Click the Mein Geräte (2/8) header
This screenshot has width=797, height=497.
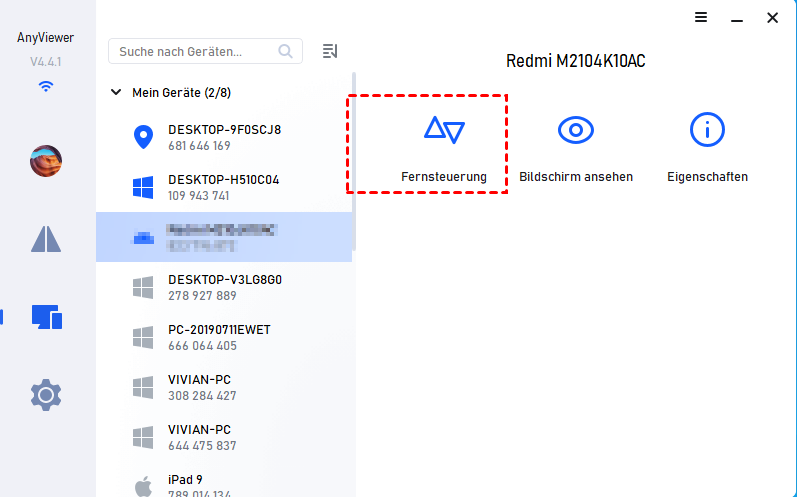181,93
